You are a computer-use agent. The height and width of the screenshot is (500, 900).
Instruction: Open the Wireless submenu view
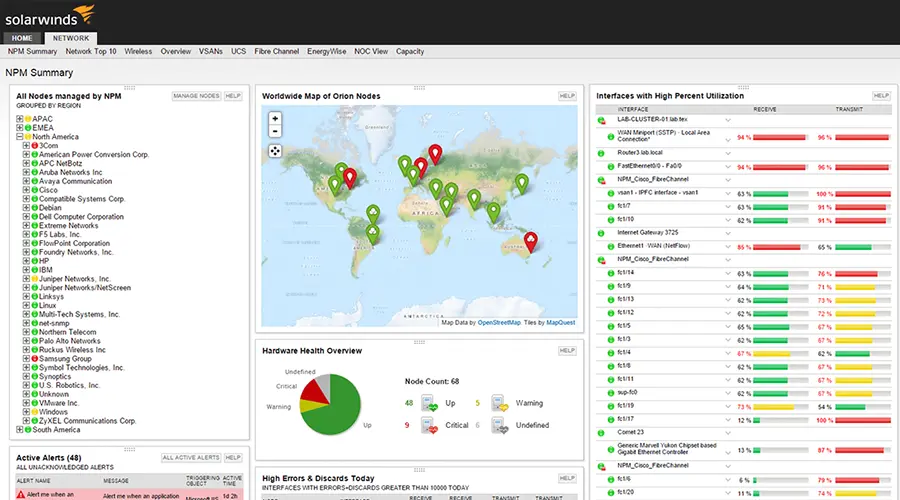pyautogui.click(x=138, y=52)
